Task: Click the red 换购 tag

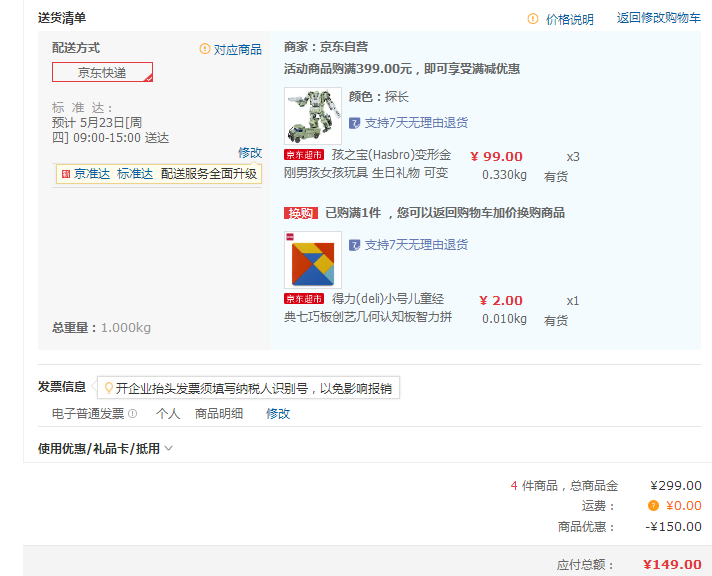Action: (301, 213)
